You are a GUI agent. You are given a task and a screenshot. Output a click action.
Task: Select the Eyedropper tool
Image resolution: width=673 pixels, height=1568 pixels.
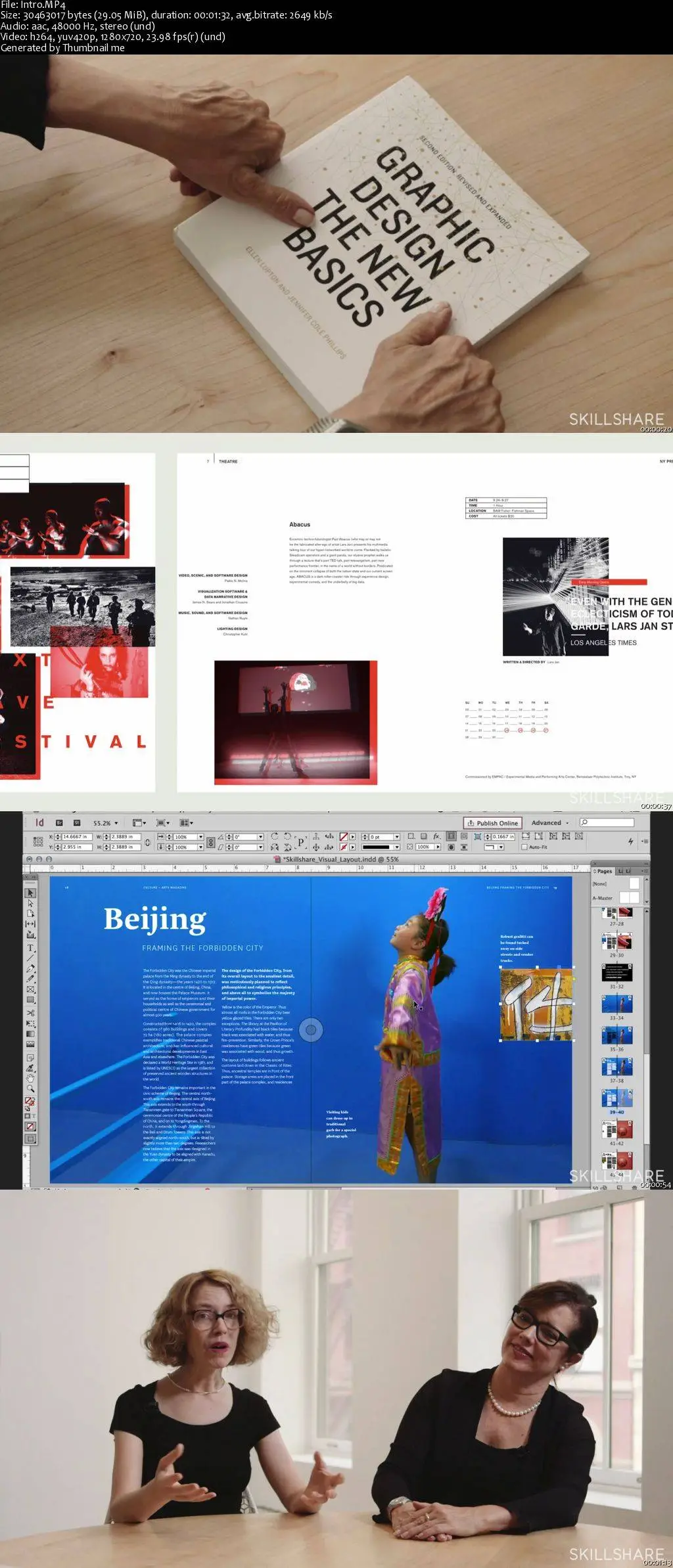click(30, 1068)
